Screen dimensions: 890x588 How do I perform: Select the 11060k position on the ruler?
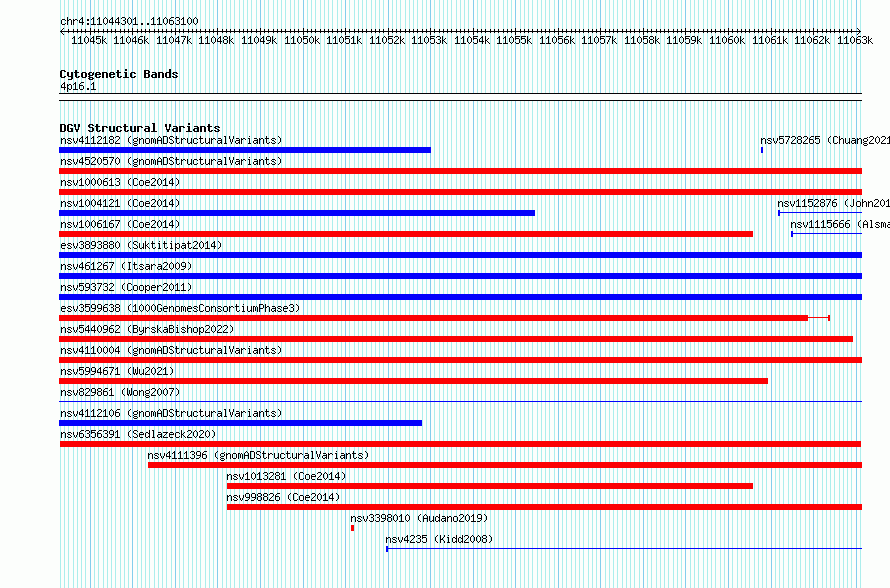coord(727,40)
